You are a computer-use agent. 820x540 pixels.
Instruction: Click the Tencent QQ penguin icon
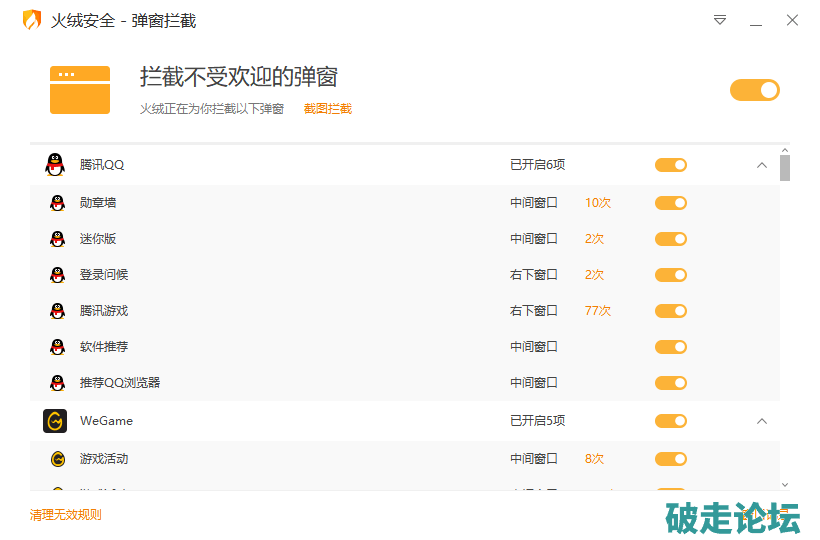click(55, 165)
